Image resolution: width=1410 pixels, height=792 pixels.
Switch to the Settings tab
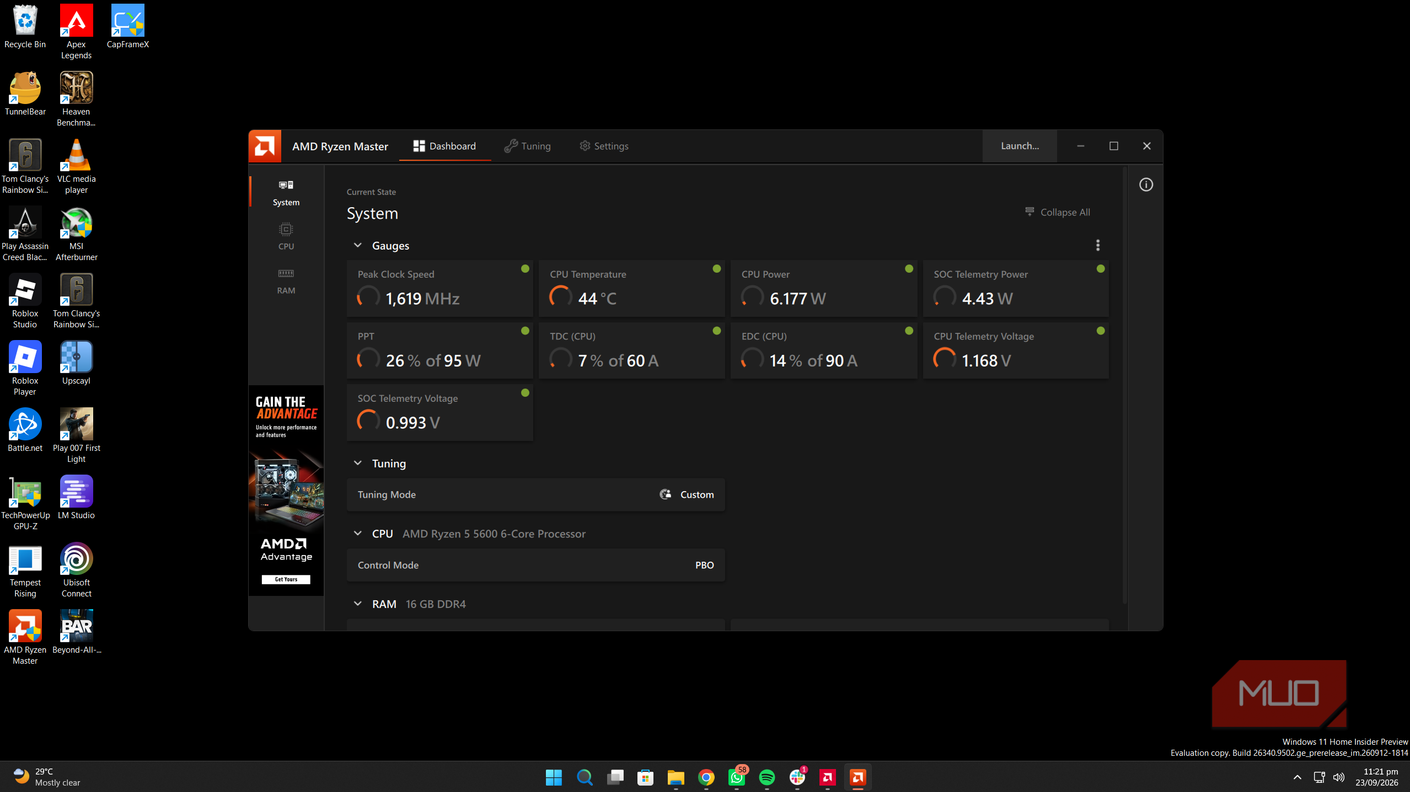604,146
